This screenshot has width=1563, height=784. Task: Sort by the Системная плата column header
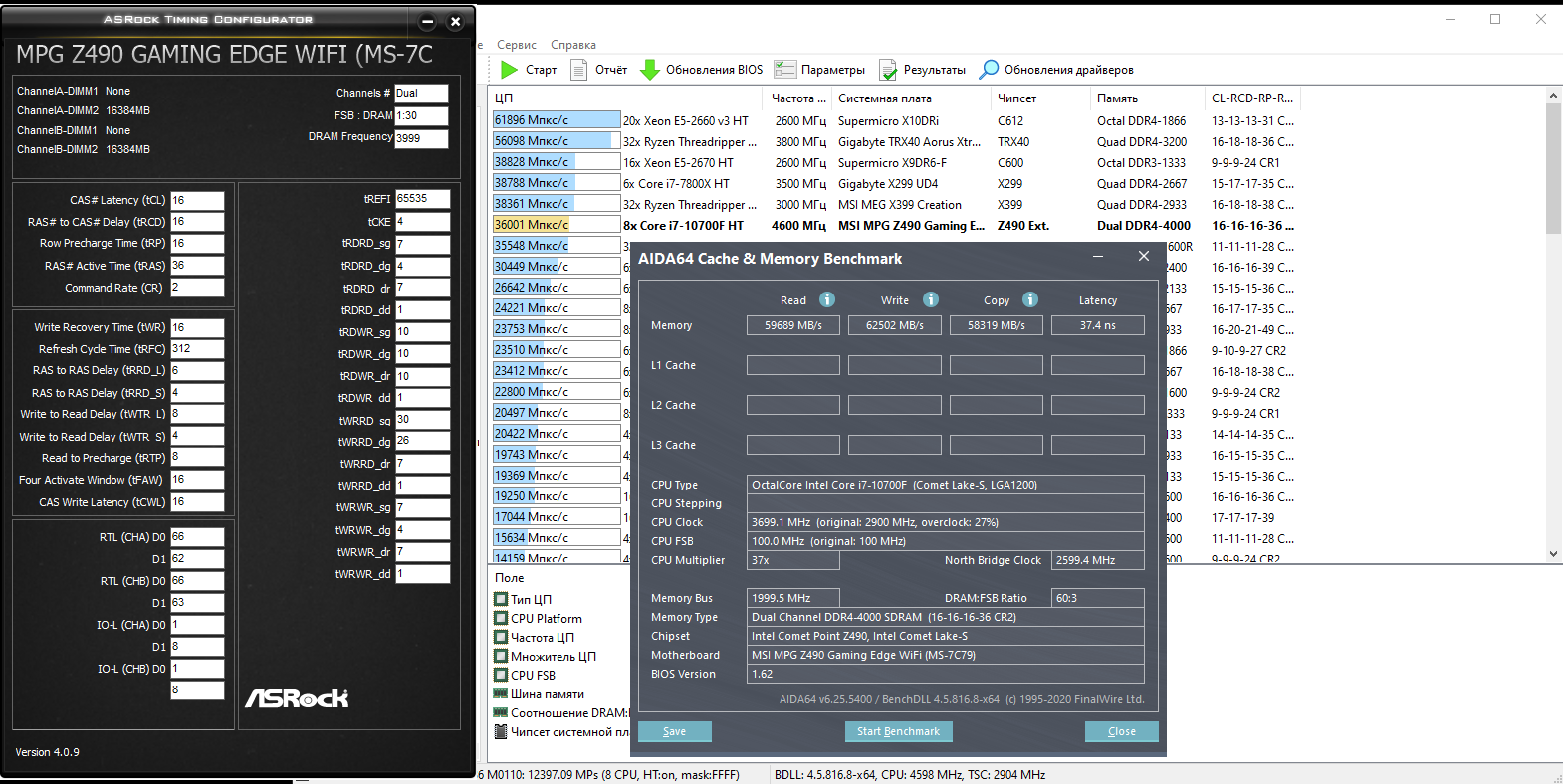911,98
